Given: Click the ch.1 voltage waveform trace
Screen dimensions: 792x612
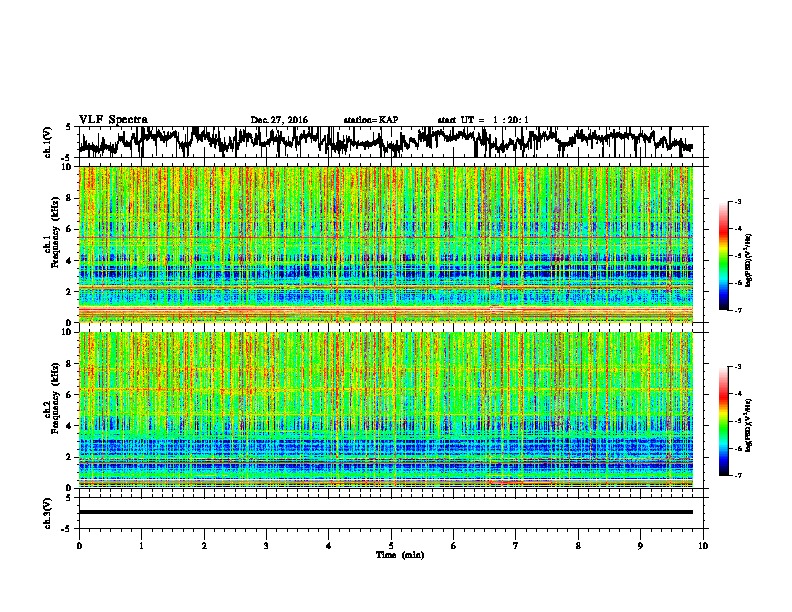Looking at the screenshot, I should pyautogui.click(x=385, y=141).
